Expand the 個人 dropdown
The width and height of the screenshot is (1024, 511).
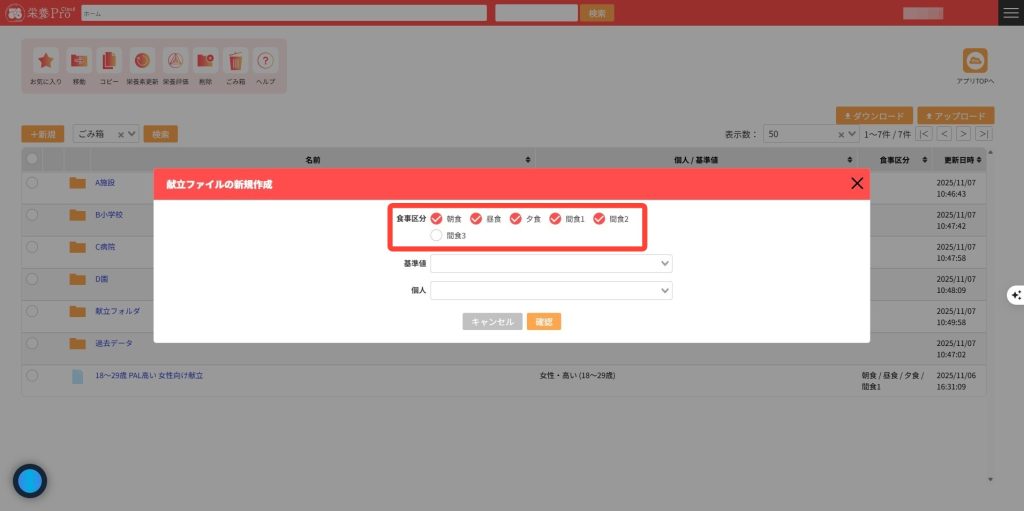pos(551,290)
